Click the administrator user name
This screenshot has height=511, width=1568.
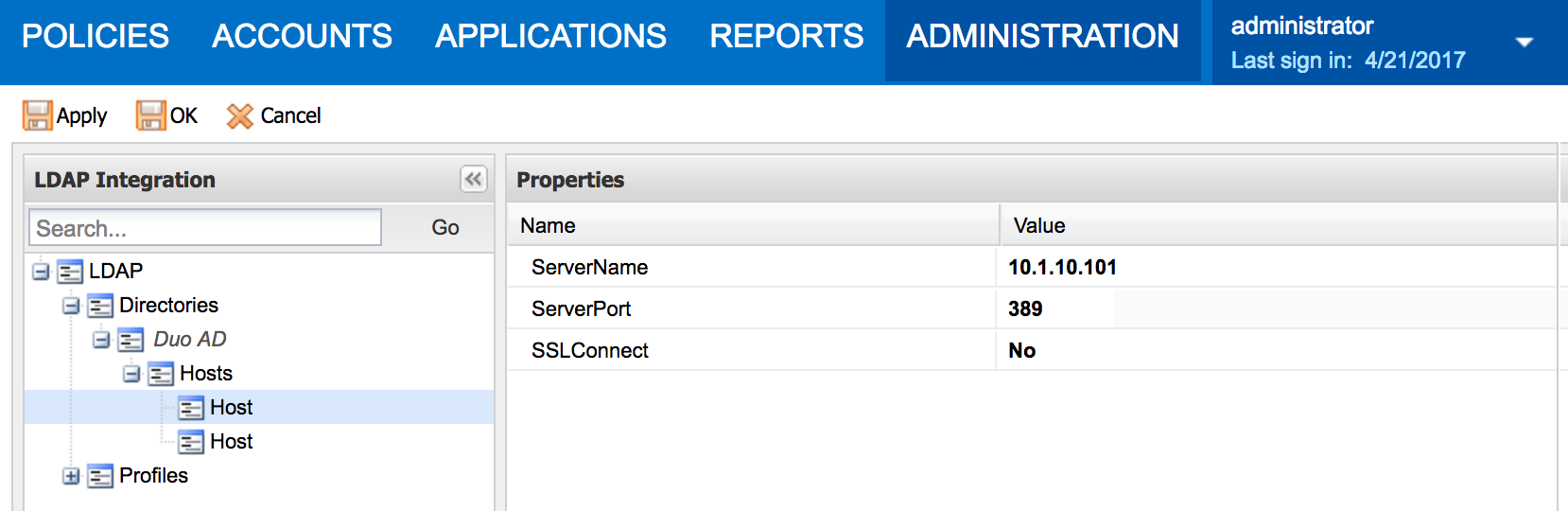[1302, 26]
